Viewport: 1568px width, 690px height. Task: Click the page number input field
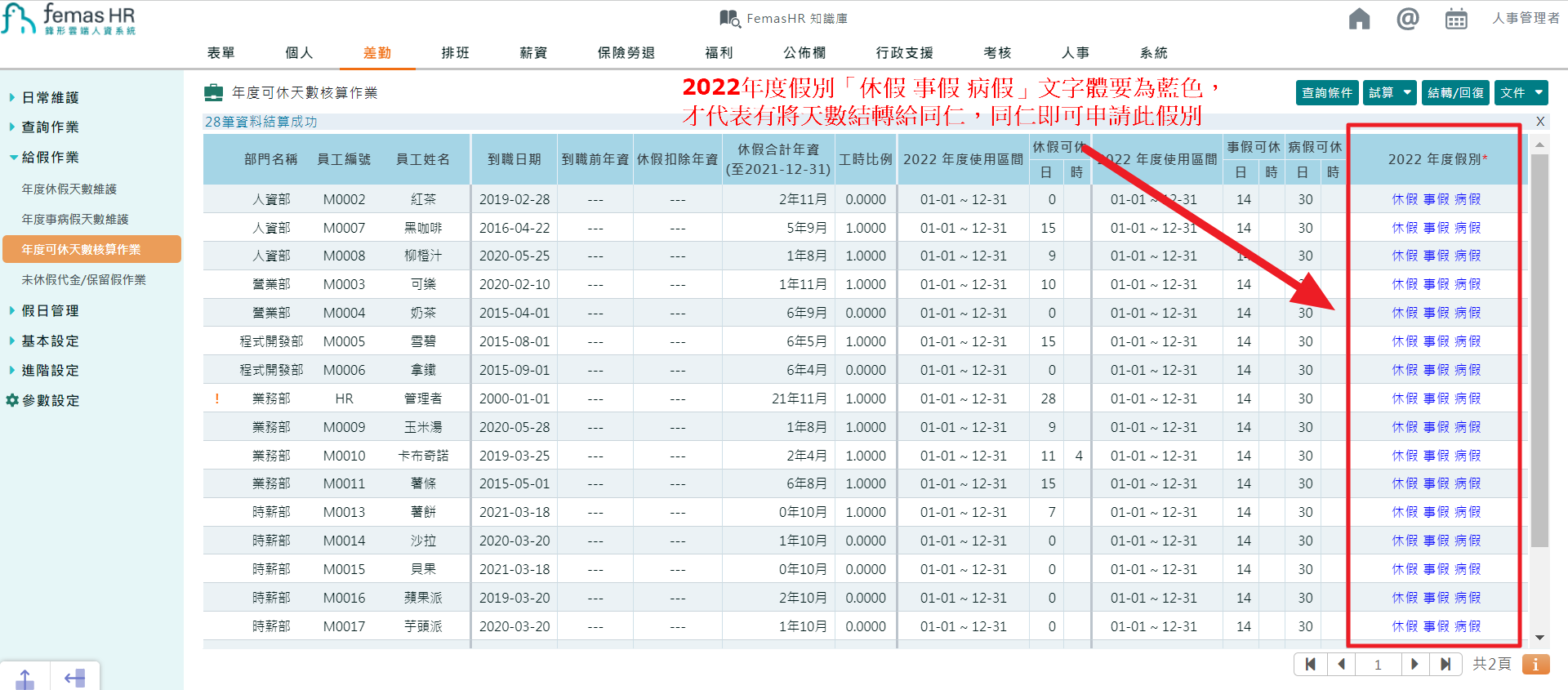pos(1378,664)
